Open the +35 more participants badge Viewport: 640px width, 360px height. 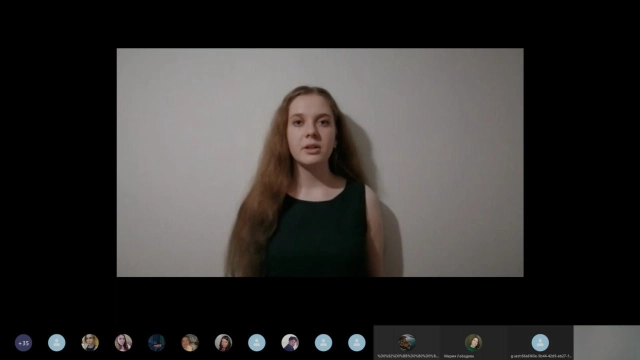point(23,343)
